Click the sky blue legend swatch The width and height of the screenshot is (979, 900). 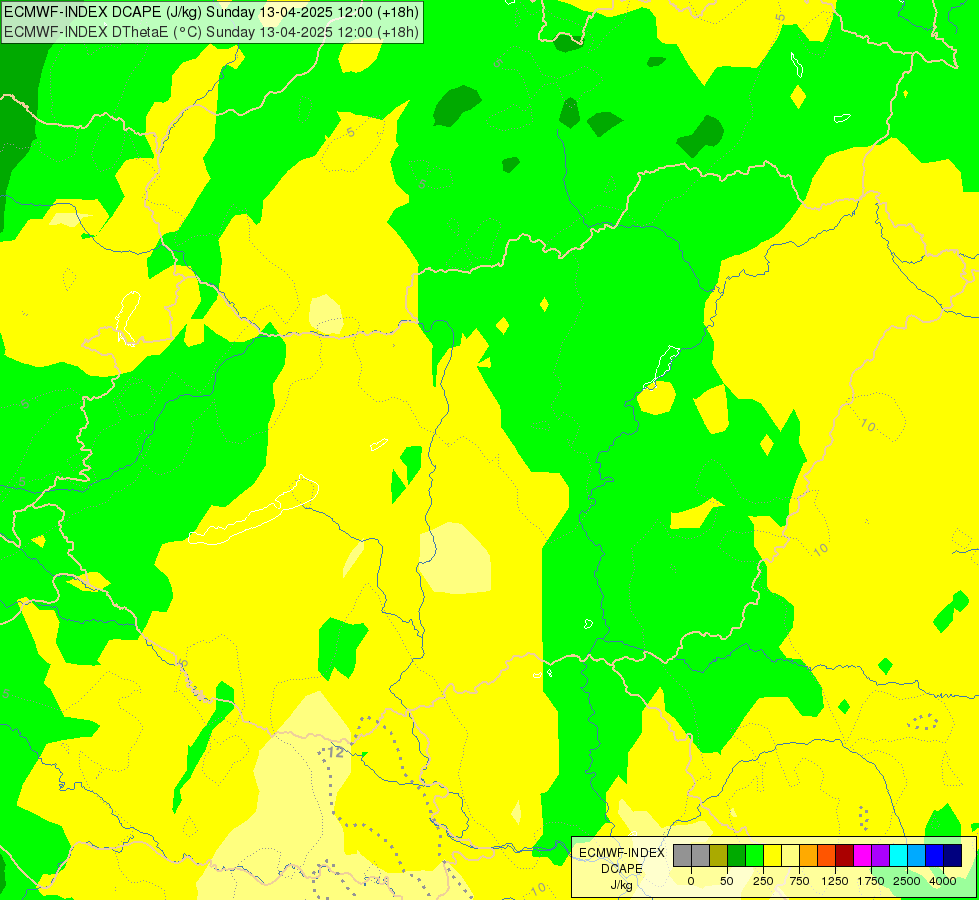pyautogui.click(x=917, y=855)
